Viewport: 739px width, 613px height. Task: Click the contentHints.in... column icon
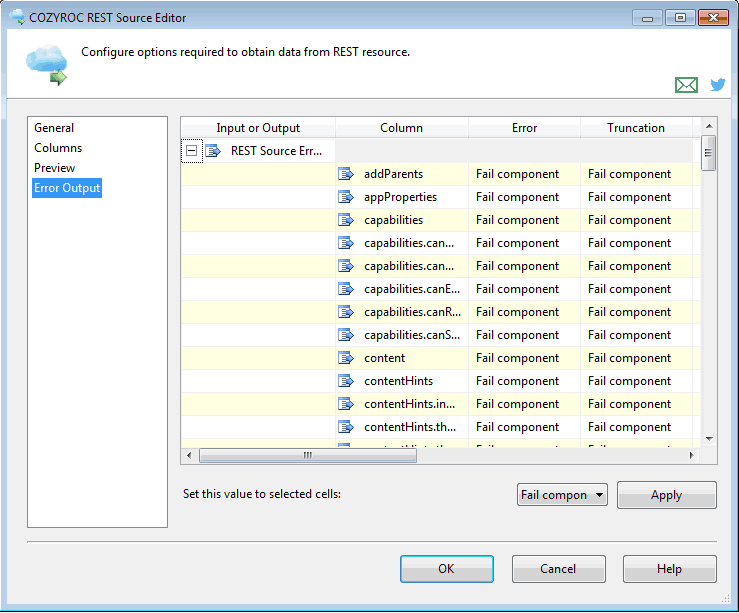(x=346, y=404)
